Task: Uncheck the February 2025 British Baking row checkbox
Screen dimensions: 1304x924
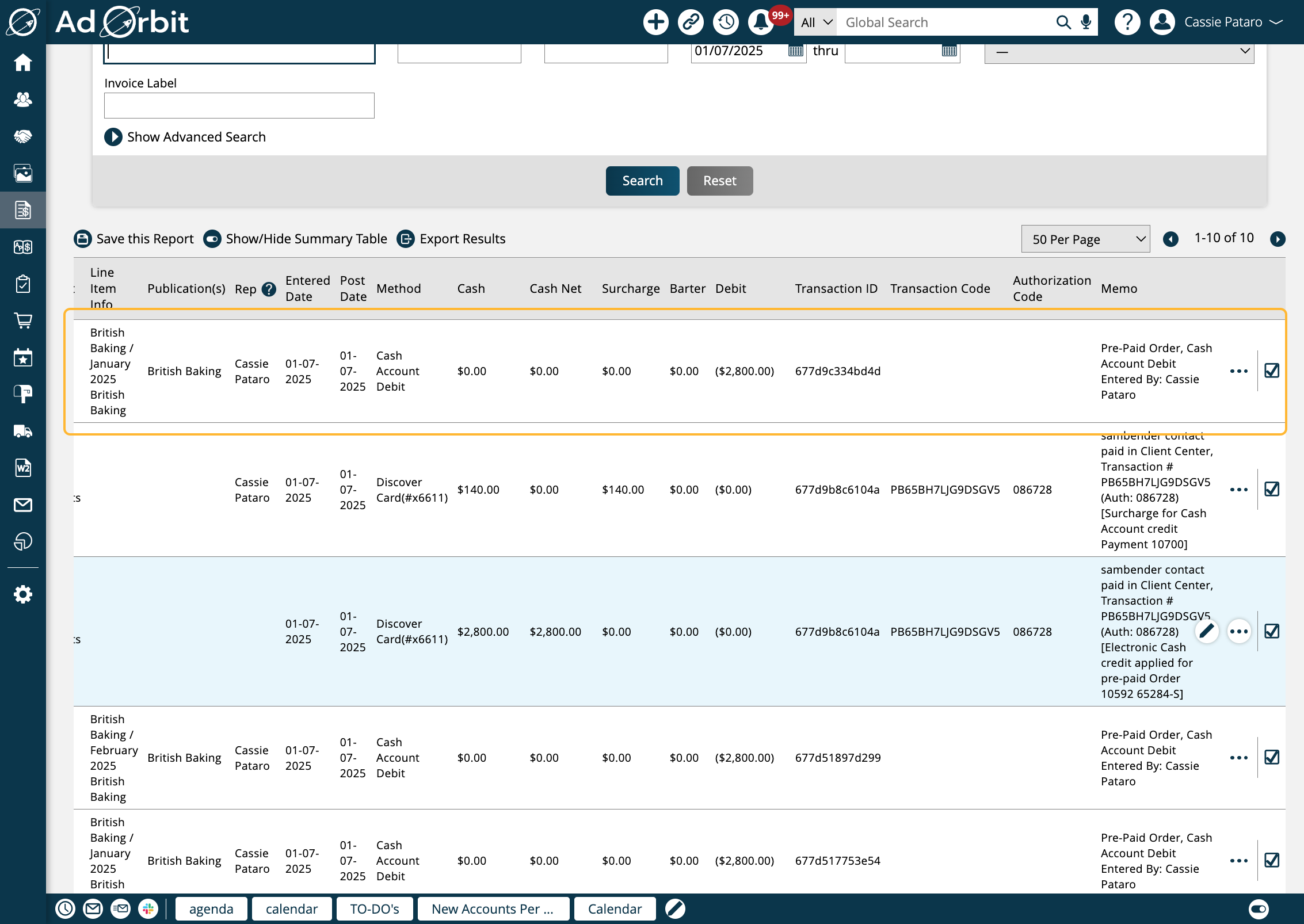Action: [1272, 758]
